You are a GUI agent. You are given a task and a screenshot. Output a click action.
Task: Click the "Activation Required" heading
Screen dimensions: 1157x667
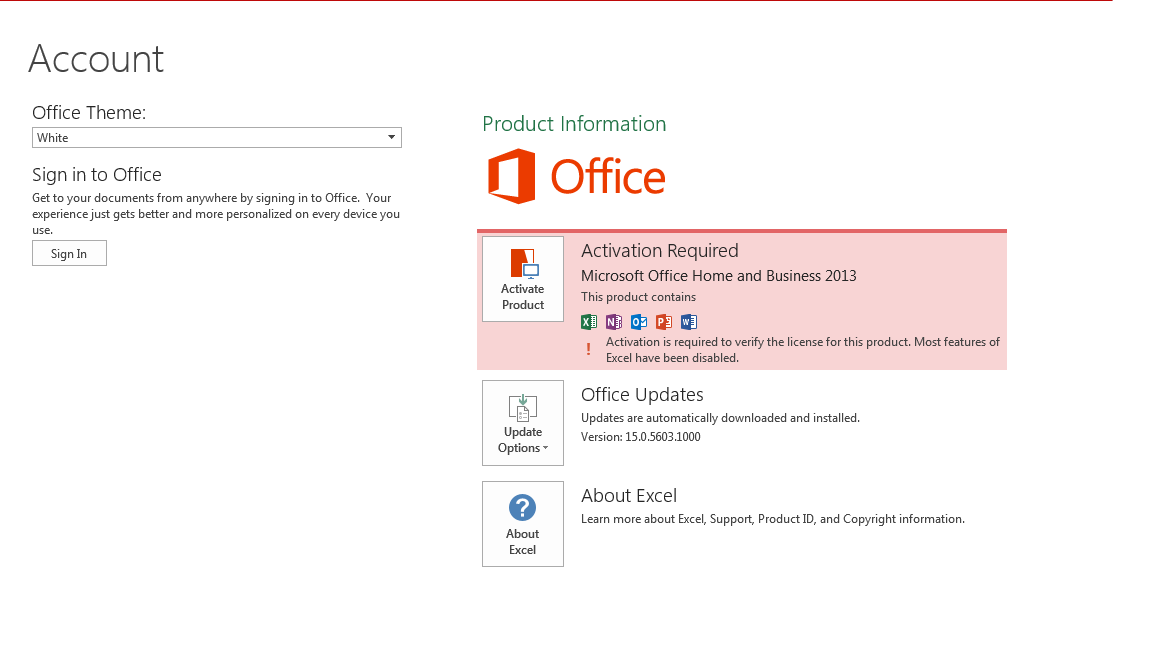(x=660, y=251)
